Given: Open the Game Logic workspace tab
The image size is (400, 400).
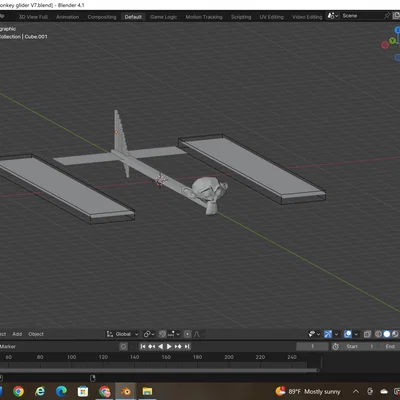Looking at the screenshot, I should tap(163, 17).
